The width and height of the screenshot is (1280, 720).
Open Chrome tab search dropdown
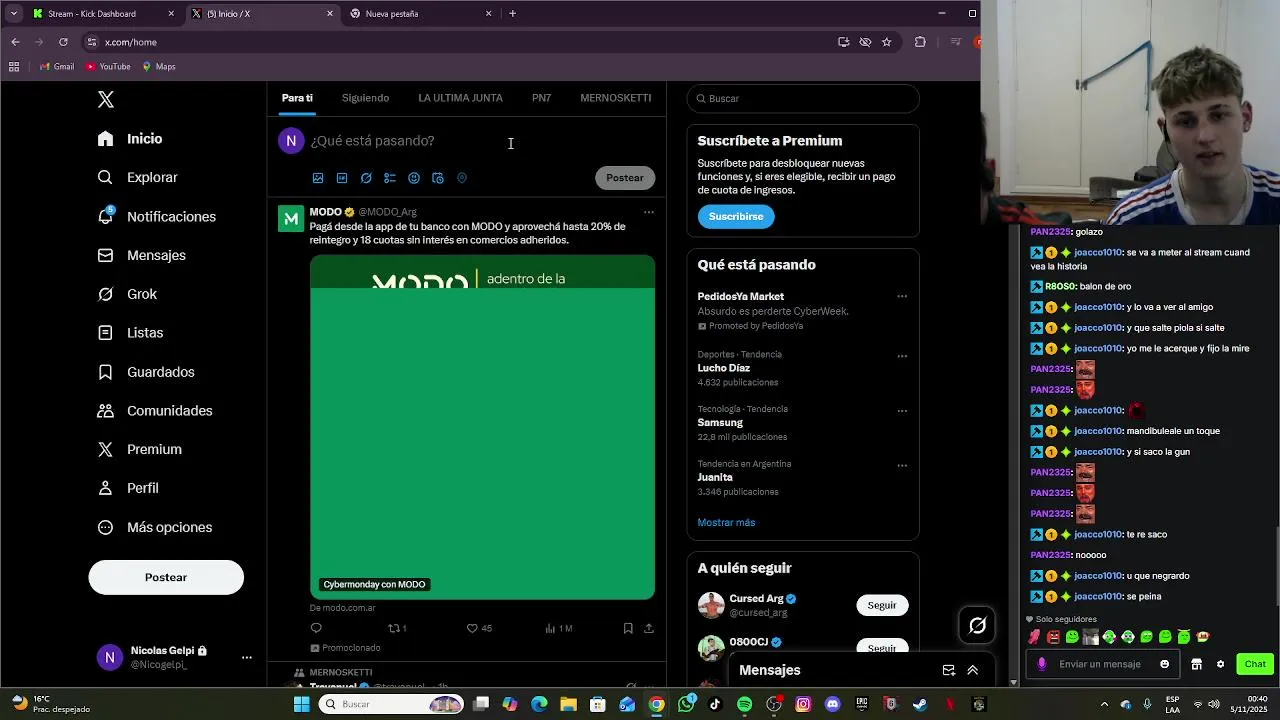pyautogui.click(x=13, y=13)
